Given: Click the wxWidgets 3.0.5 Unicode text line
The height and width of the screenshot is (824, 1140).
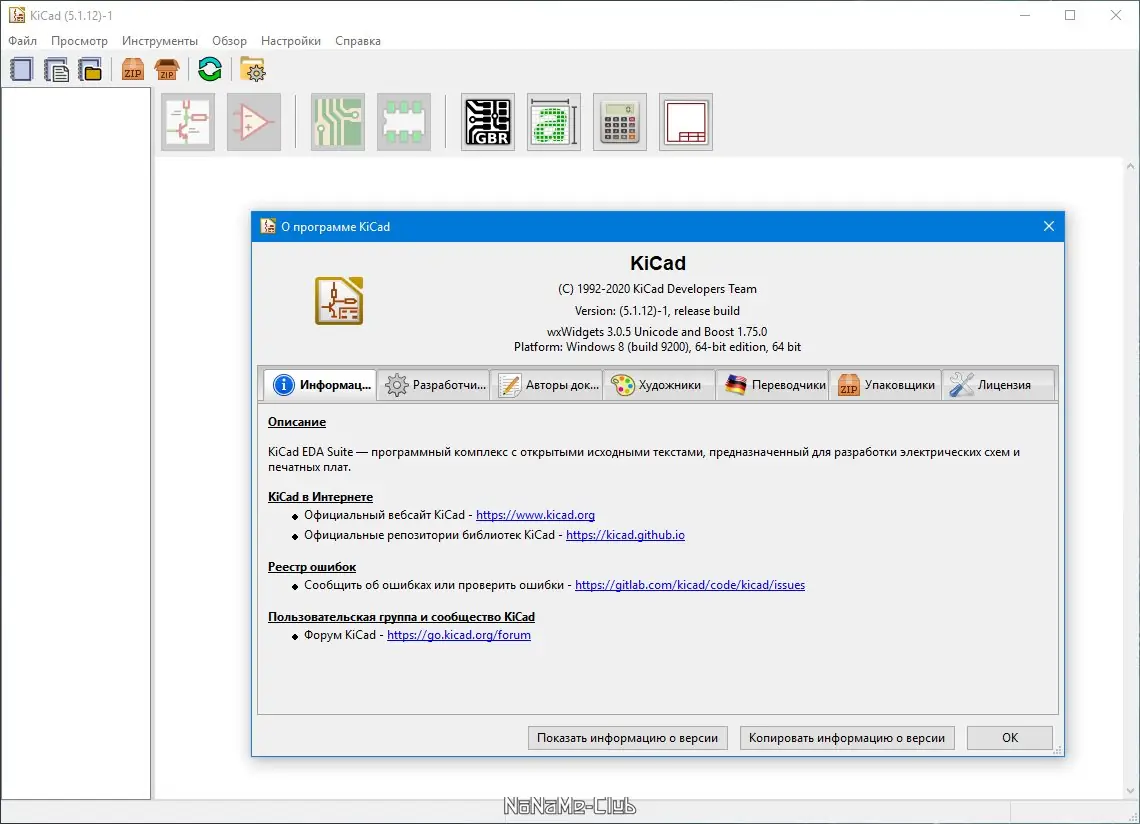Looking at the screenshot, I should (657, 332).
